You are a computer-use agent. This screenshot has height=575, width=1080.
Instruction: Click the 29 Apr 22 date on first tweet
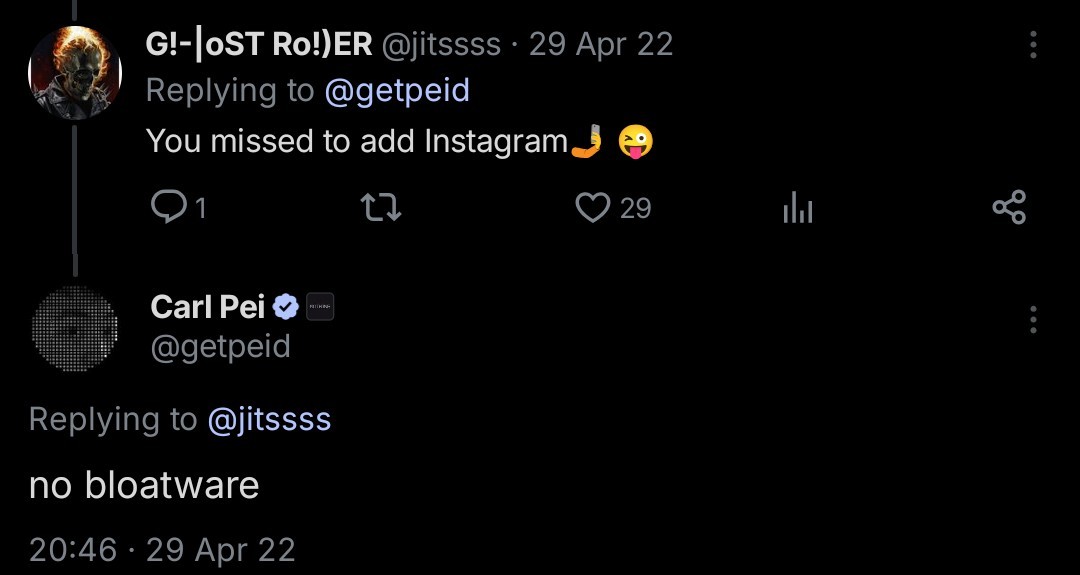pyautogui.click(x=601, y=45)
